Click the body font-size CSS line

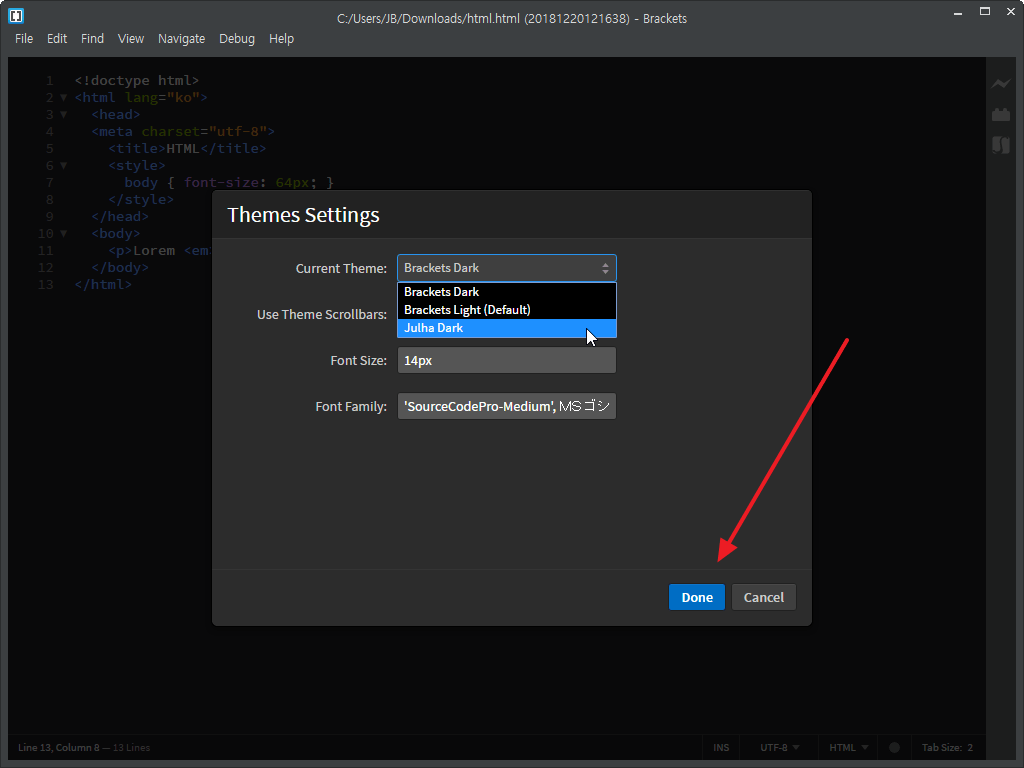coord(229,182)
